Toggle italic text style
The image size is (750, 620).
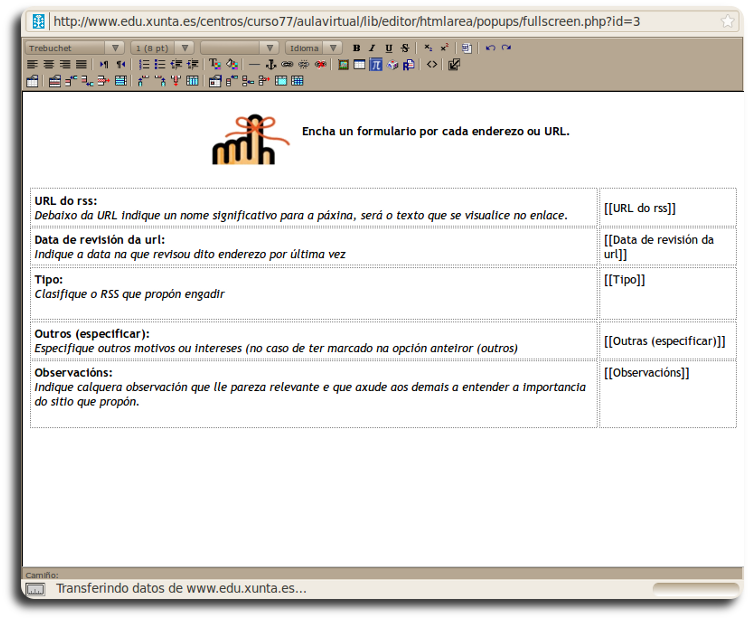372,48
